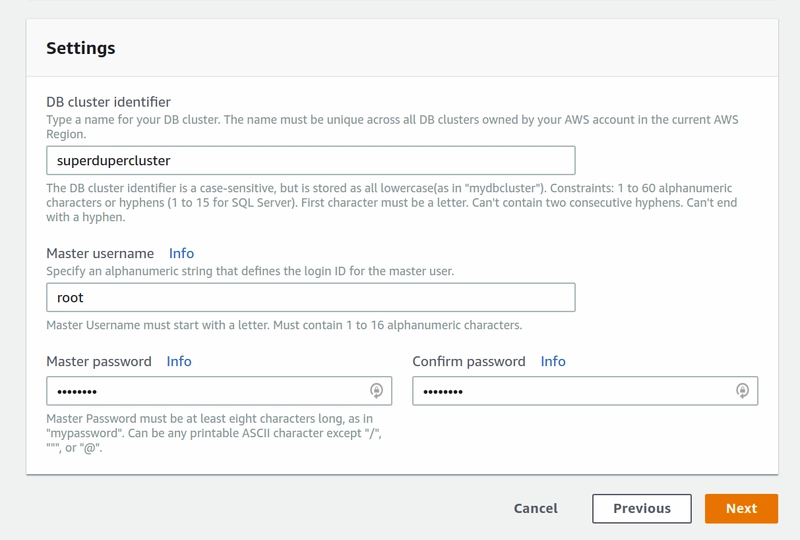Select the Confirm password input field
The width and height of the screenshot is (800, 540).
tap(570, 391)
